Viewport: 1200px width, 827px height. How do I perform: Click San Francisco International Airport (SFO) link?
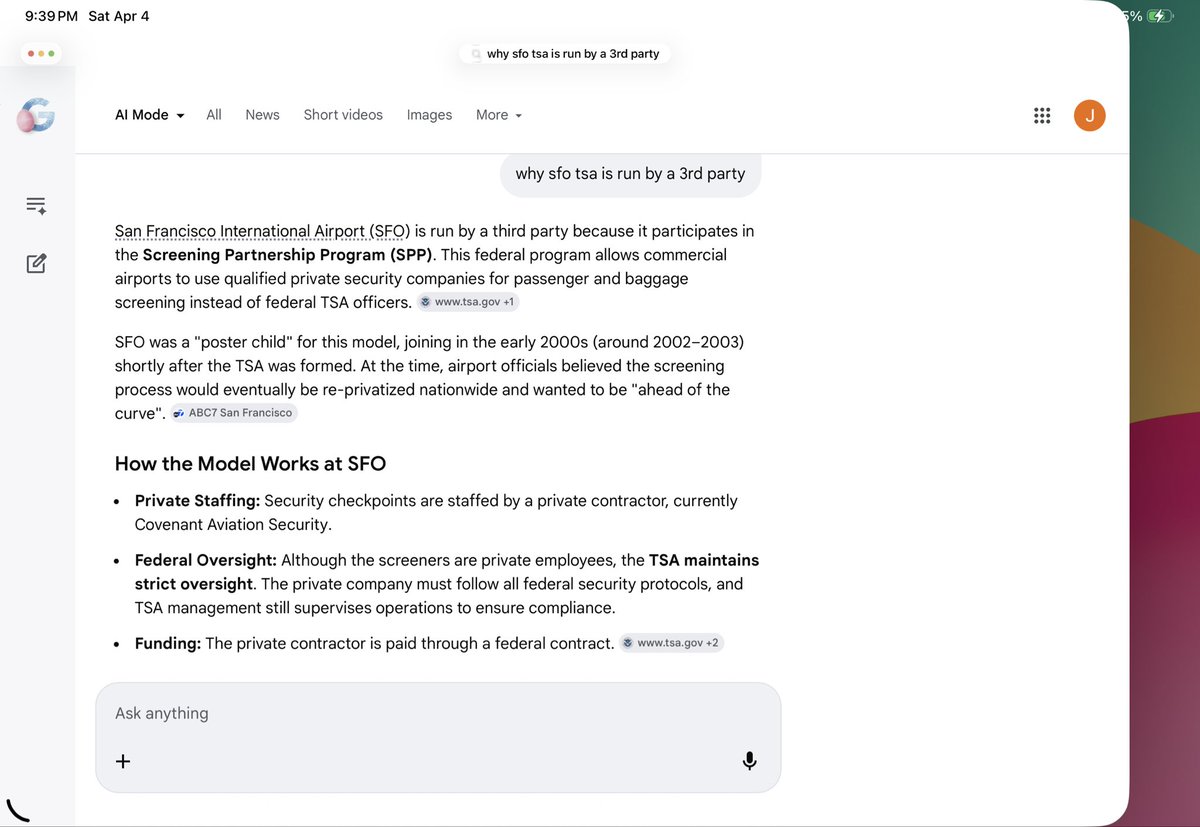coord(263,231)
